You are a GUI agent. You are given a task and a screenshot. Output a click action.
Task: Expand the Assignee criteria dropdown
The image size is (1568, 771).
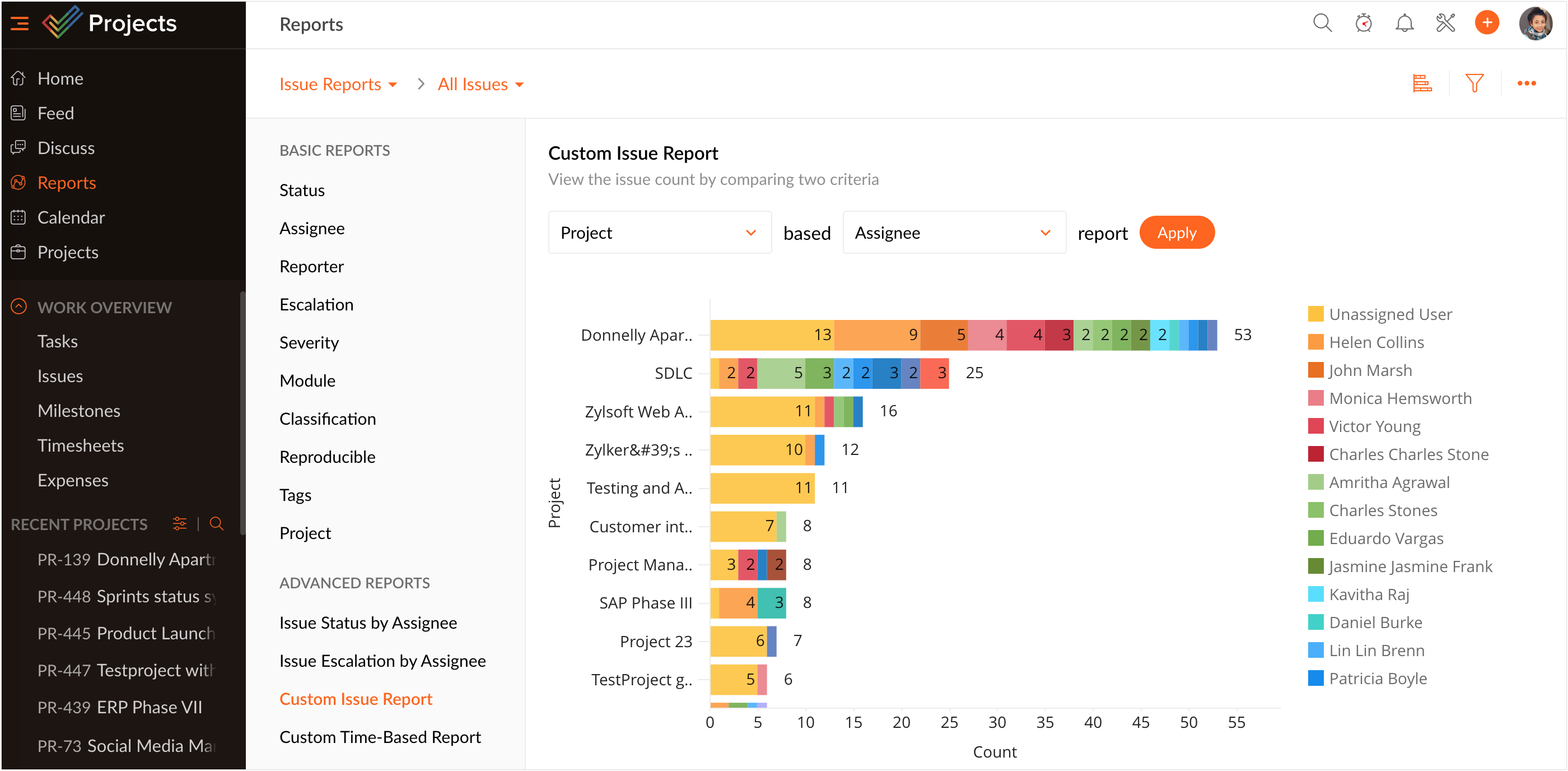(953, 233)
